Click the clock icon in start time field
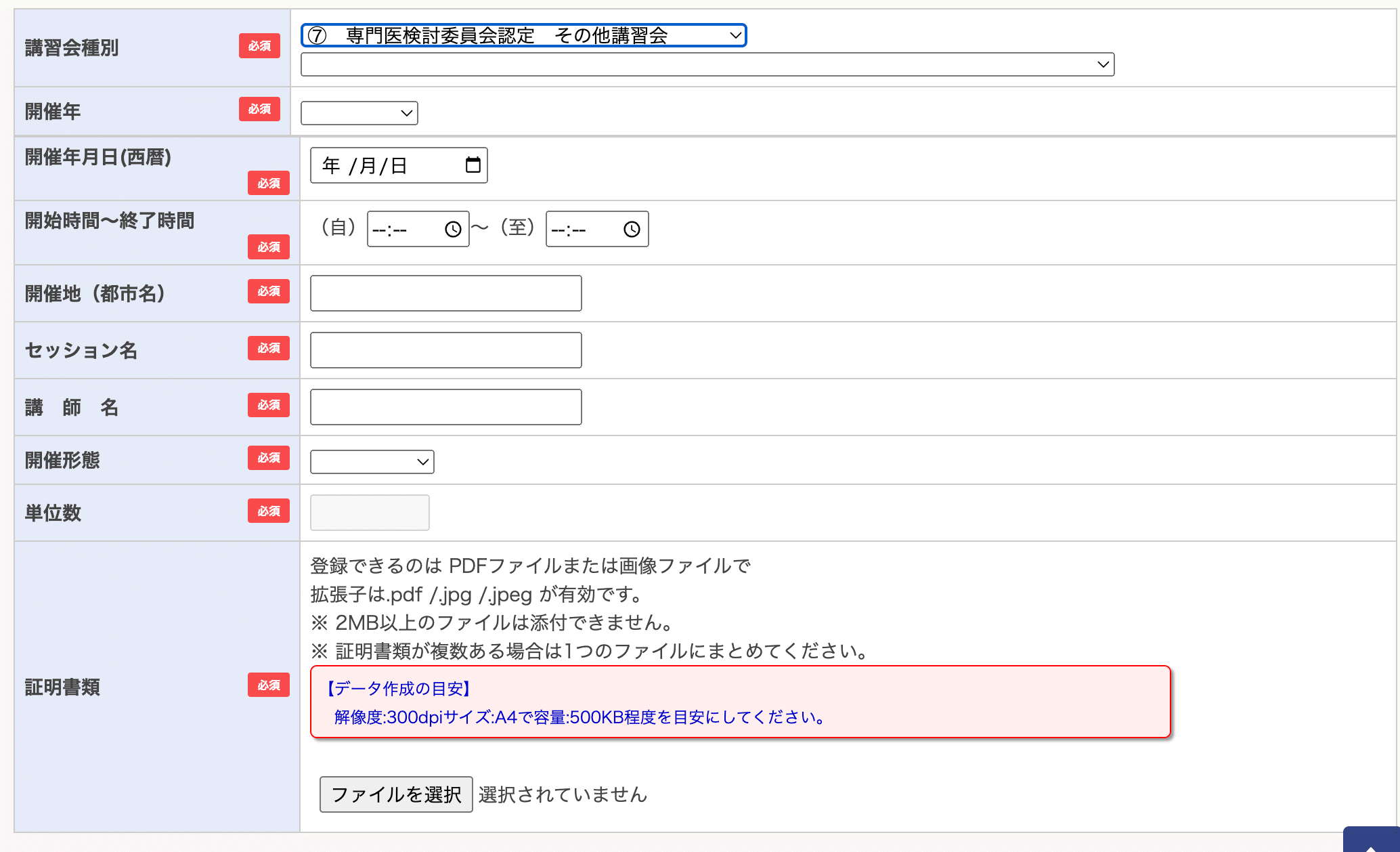This screenshot has width=1400, height=852. click(453, 230)
